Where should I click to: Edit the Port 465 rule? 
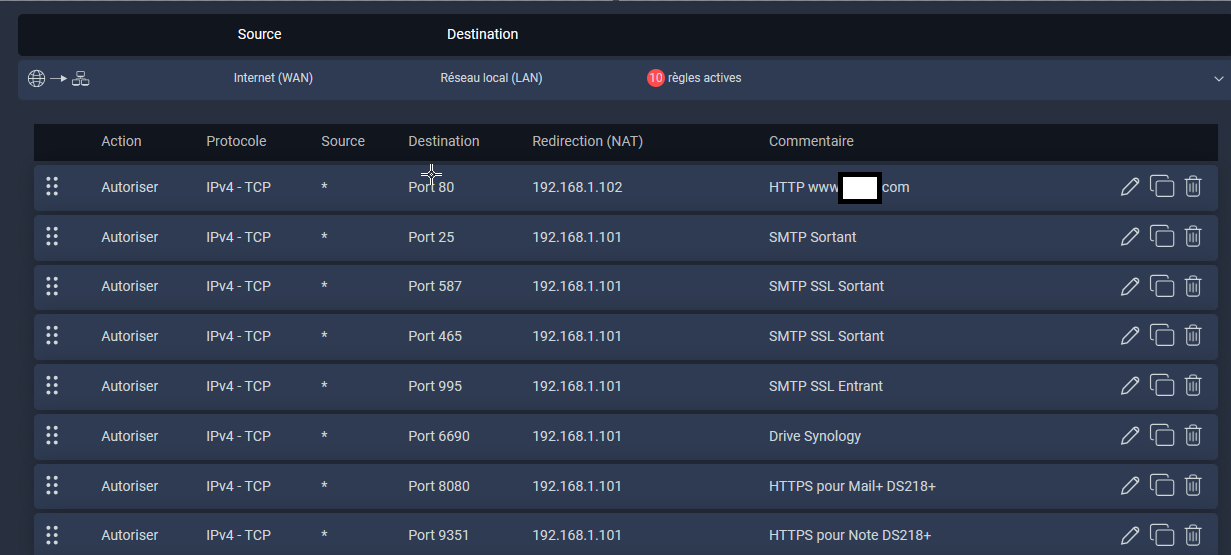[x=1130, y=336]
